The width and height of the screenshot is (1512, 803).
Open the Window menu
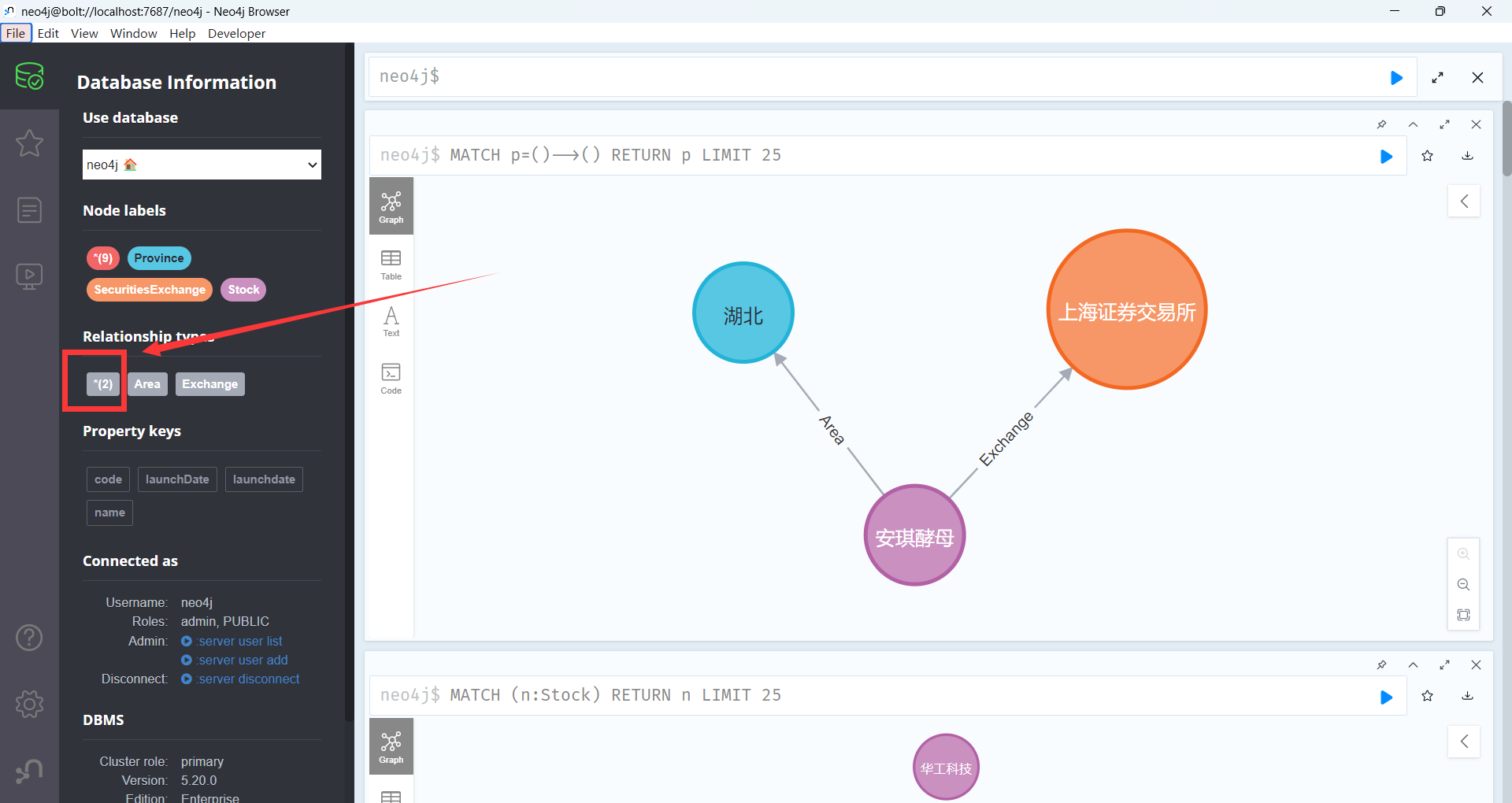point(134,33)
